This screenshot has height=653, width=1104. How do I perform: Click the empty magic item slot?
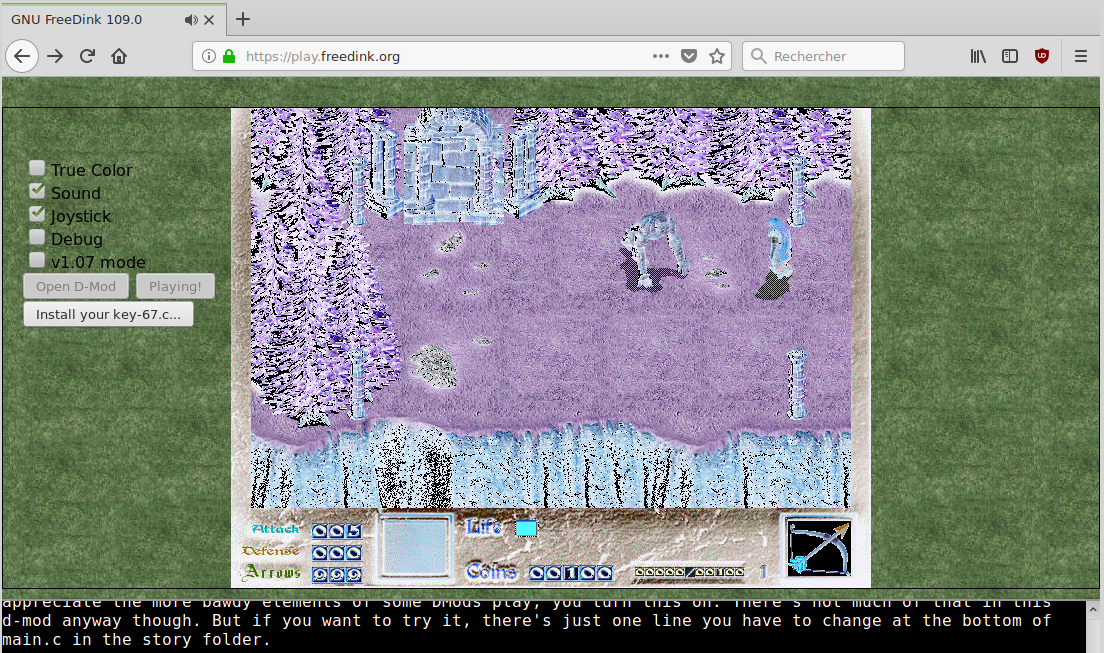pos(416,547)
